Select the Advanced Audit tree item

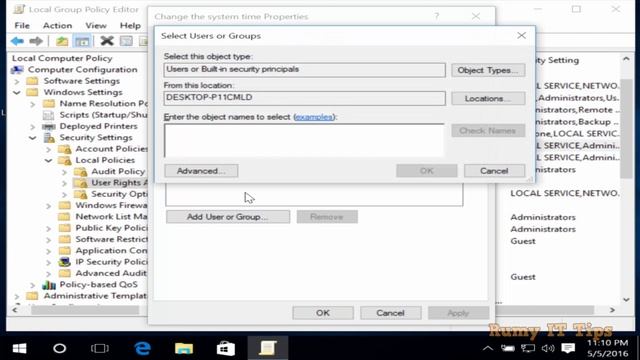point(111,273)
